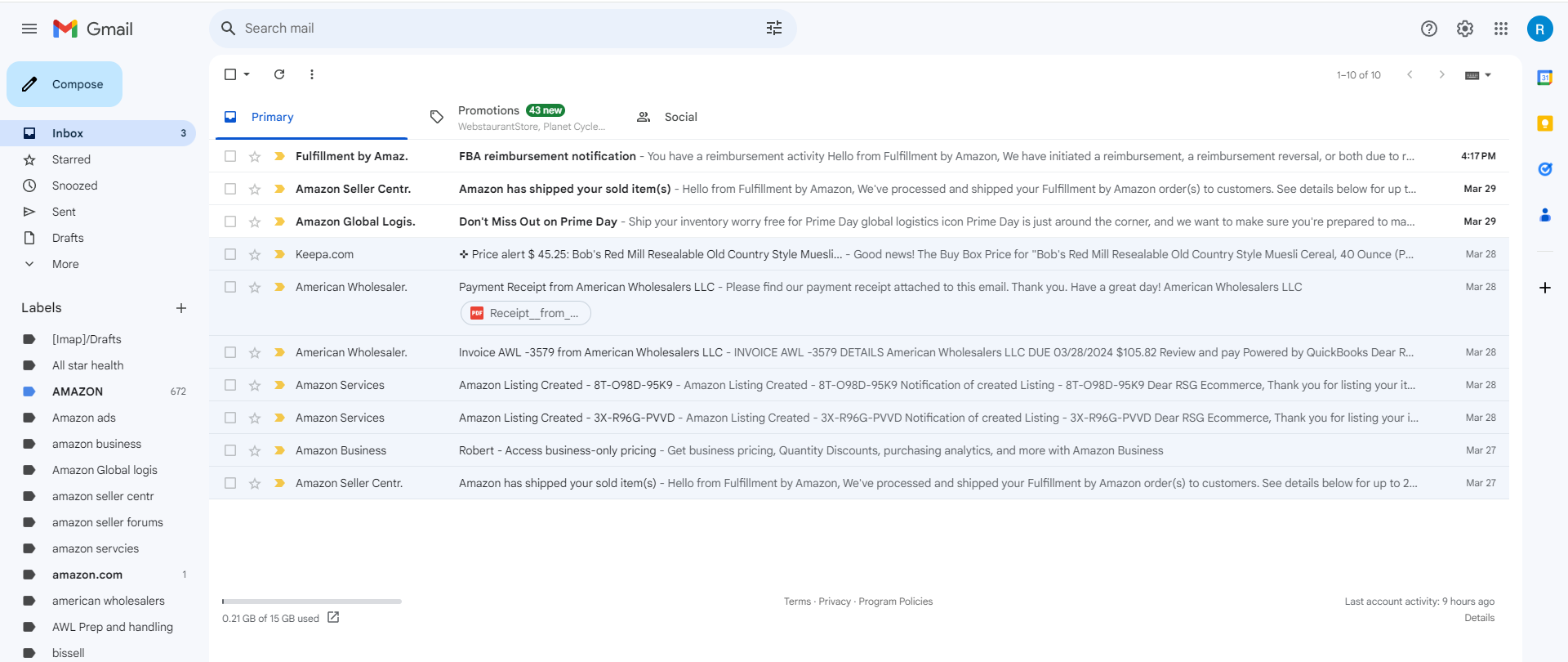Open the Support help icon
This screenshot has height=662, width=1568.
1429,29
